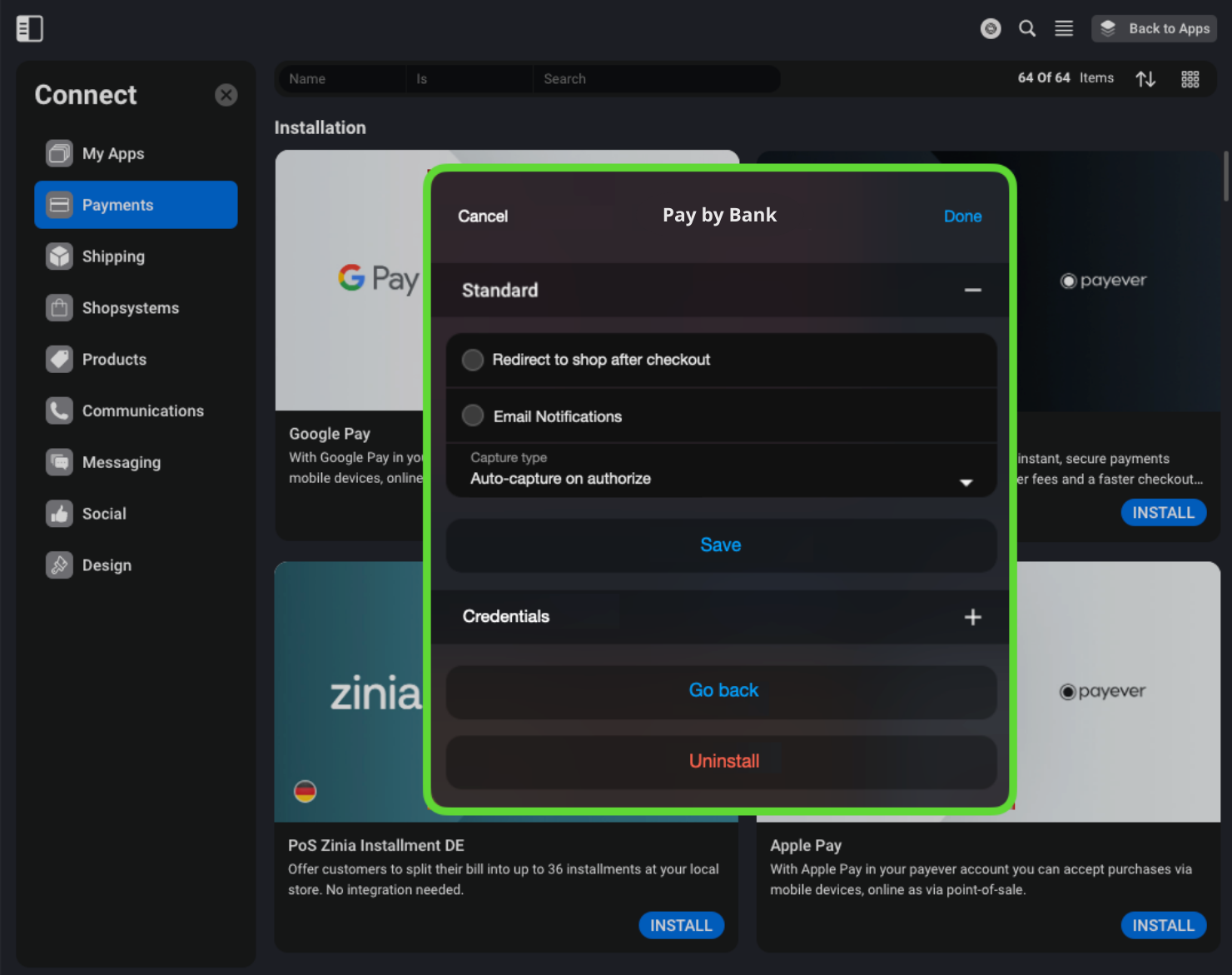Open the My Apps section
Image resolution: width=1232 pixels, height=975 pixels.
(x=136, y=153)
